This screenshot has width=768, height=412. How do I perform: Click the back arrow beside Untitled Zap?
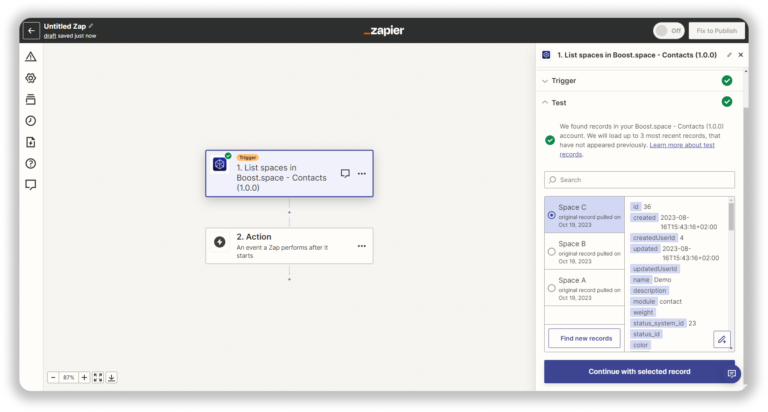tap(31, 30)
